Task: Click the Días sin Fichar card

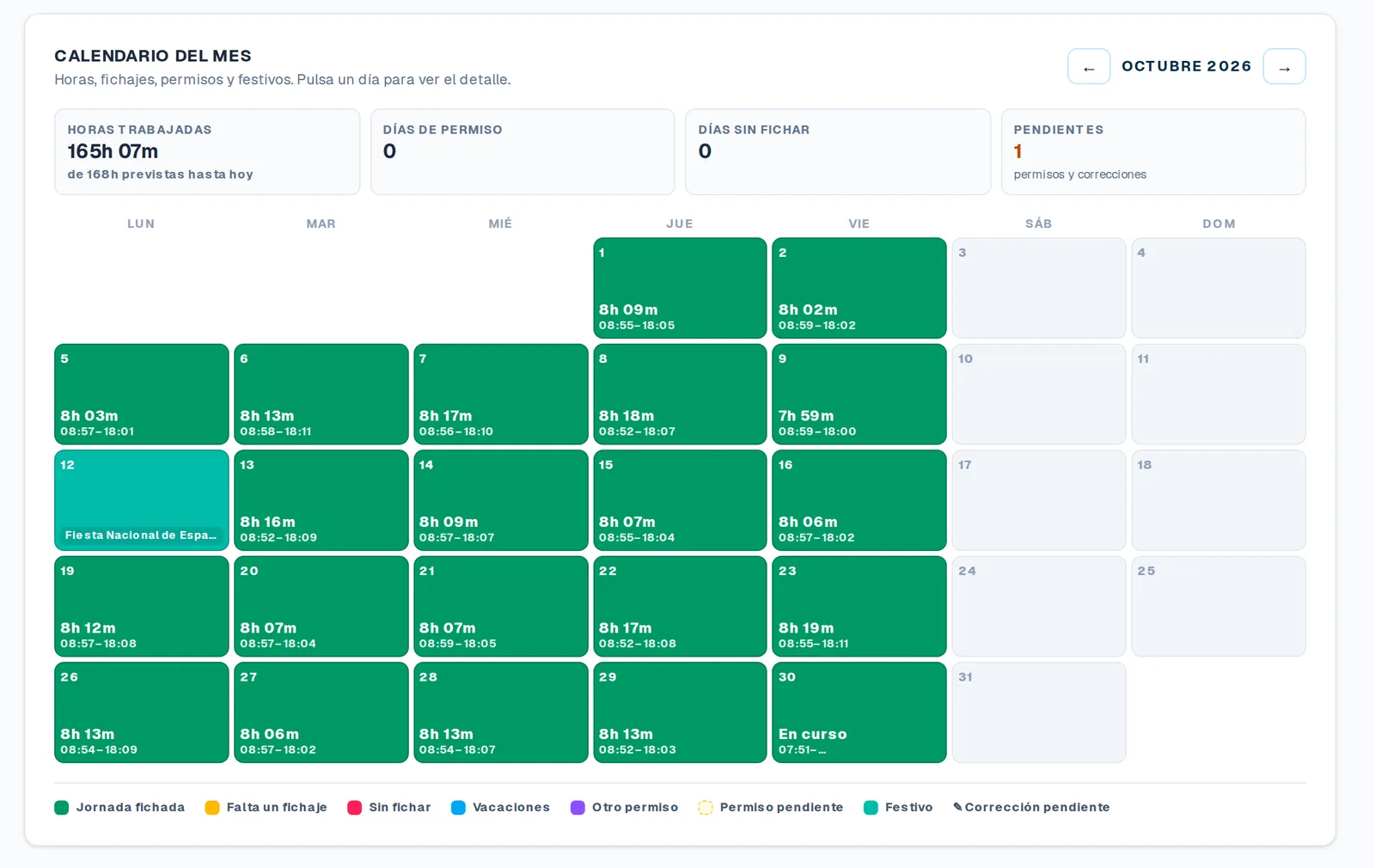Action: pos(838,152)
